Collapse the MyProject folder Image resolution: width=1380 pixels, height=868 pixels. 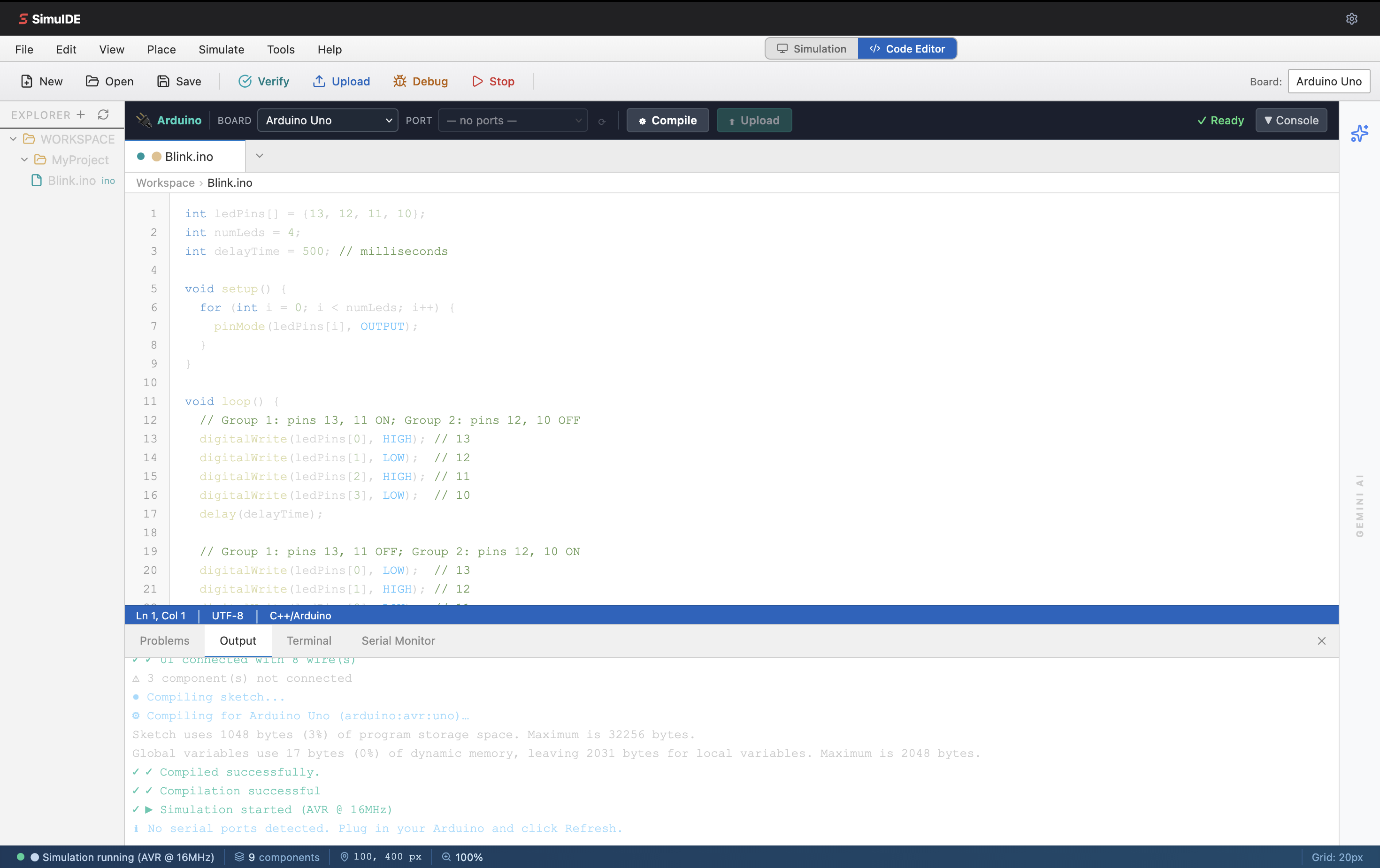pyautogui.click(x=24, y=160)
